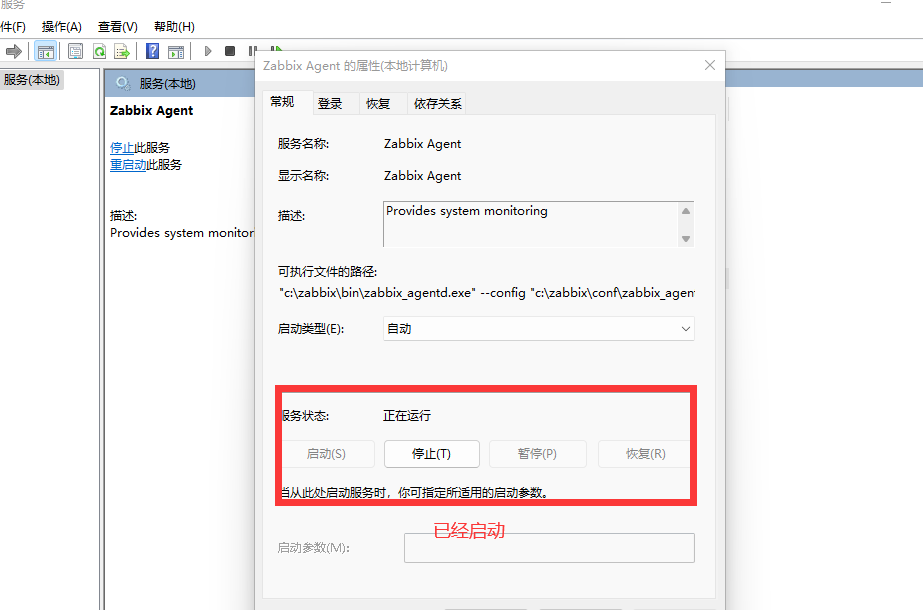Click the Stop Service square icon
Viewport: 923px width, 610px height.
[230, 51]
